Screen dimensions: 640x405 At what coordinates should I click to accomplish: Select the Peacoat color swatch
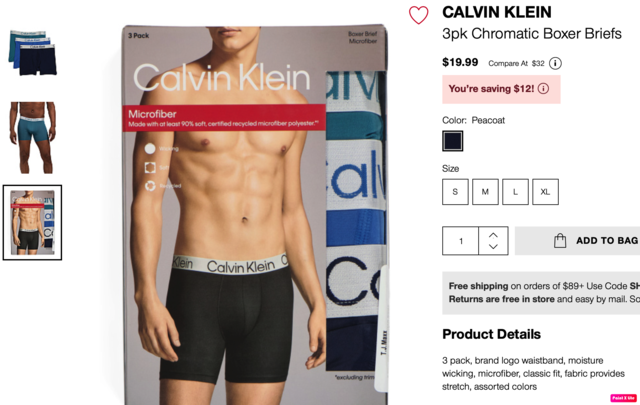click(453, 141)
